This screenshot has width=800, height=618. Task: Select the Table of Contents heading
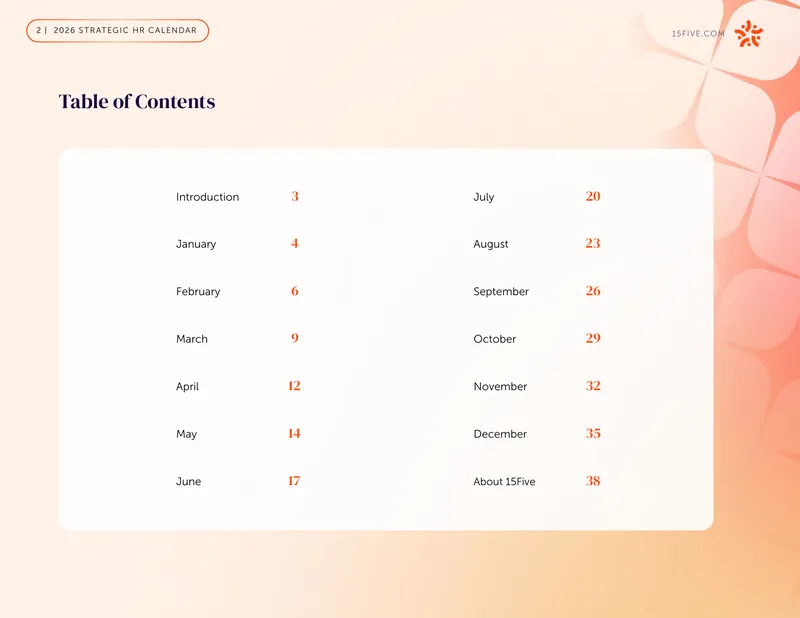pyautogui.click(x=137, y=101)
